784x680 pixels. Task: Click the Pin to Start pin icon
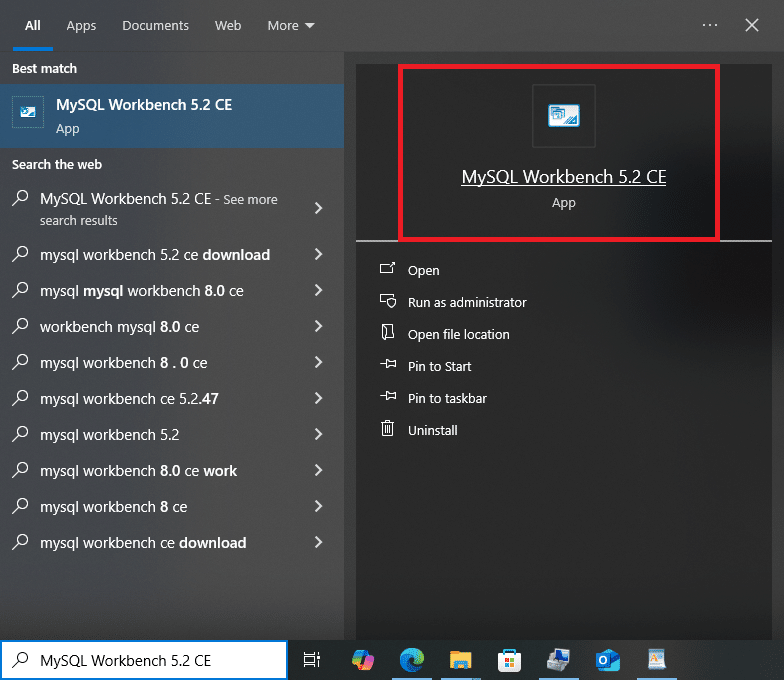coord(388,364)
